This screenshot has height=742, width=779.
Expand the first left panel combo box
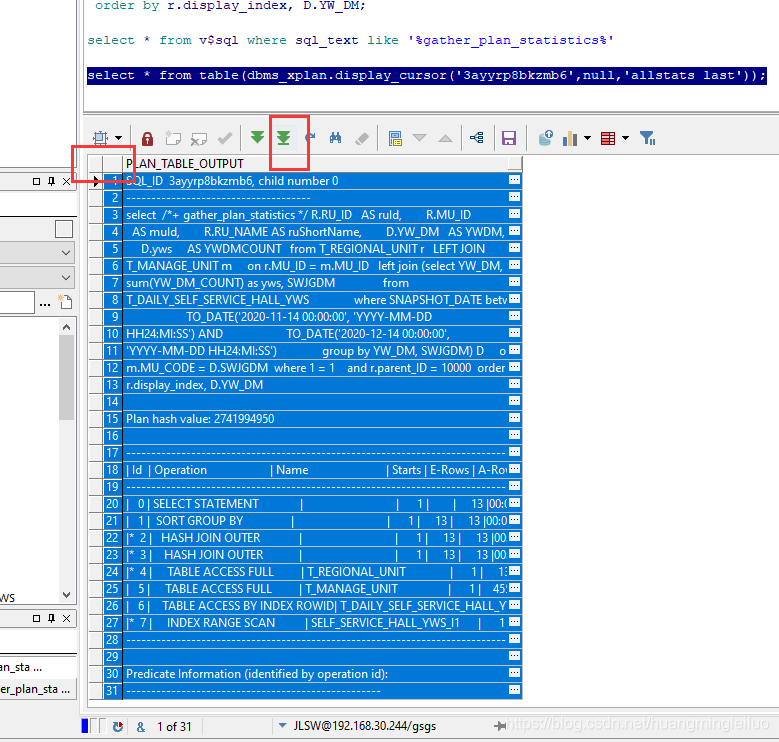66,253
